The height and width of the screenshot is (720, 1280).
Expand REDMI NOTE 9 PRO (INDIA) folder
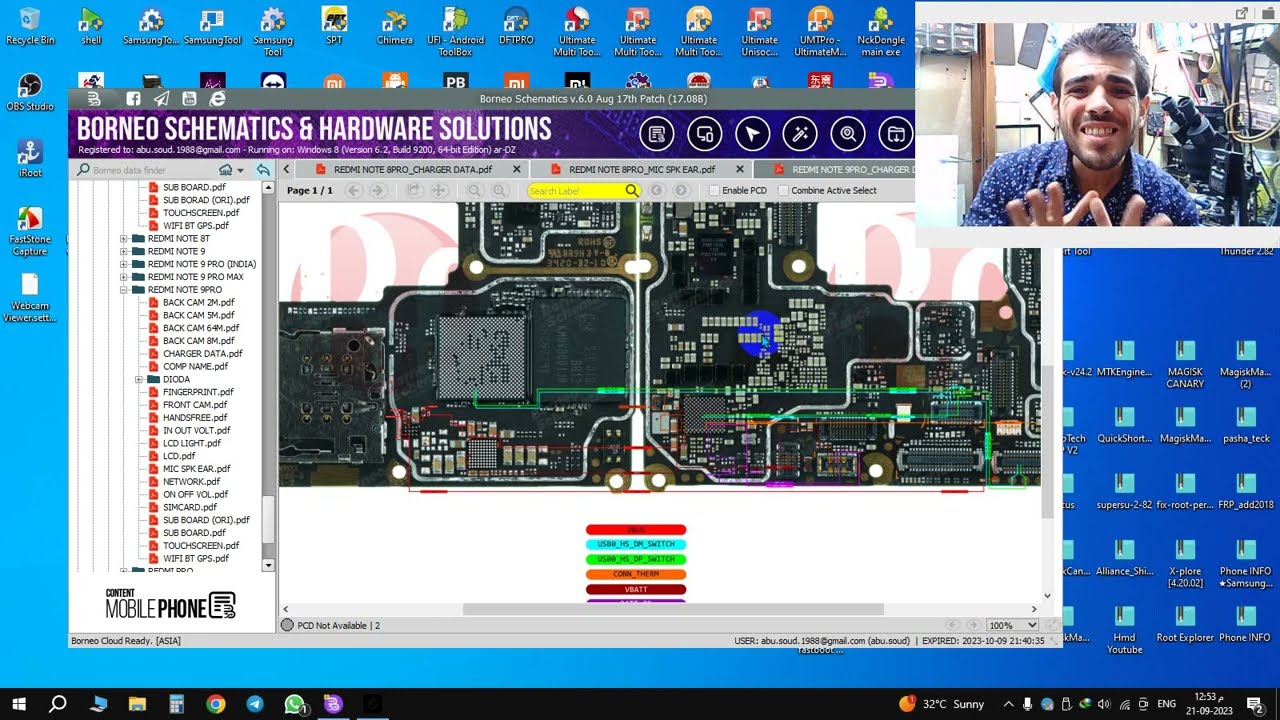[124, 264]
